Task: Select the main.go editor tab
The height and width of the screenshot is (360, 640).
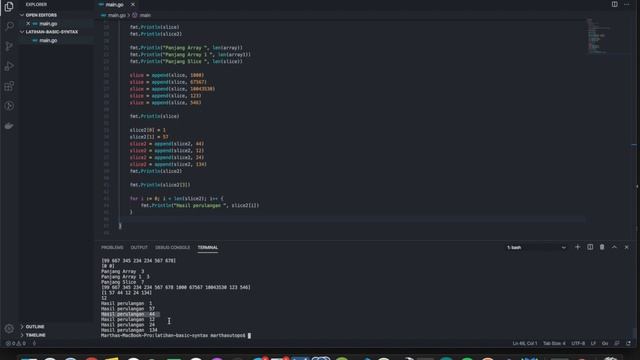Action: click(114, 4)
